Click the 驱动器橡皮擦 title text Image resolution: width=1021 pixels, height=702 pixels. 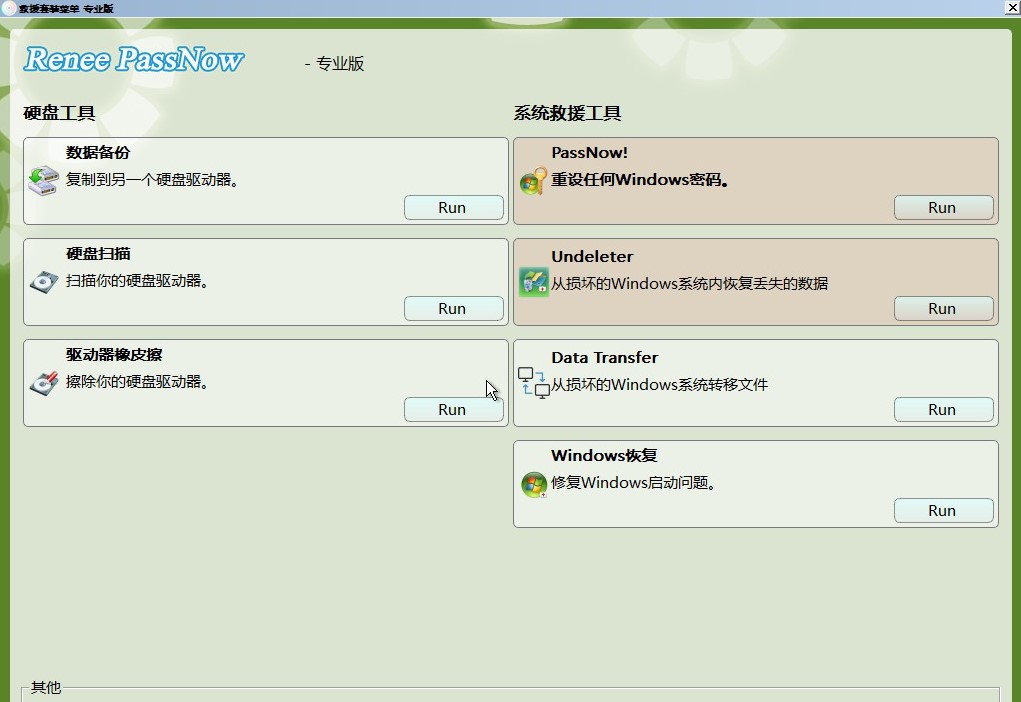(x=114, y=354)
